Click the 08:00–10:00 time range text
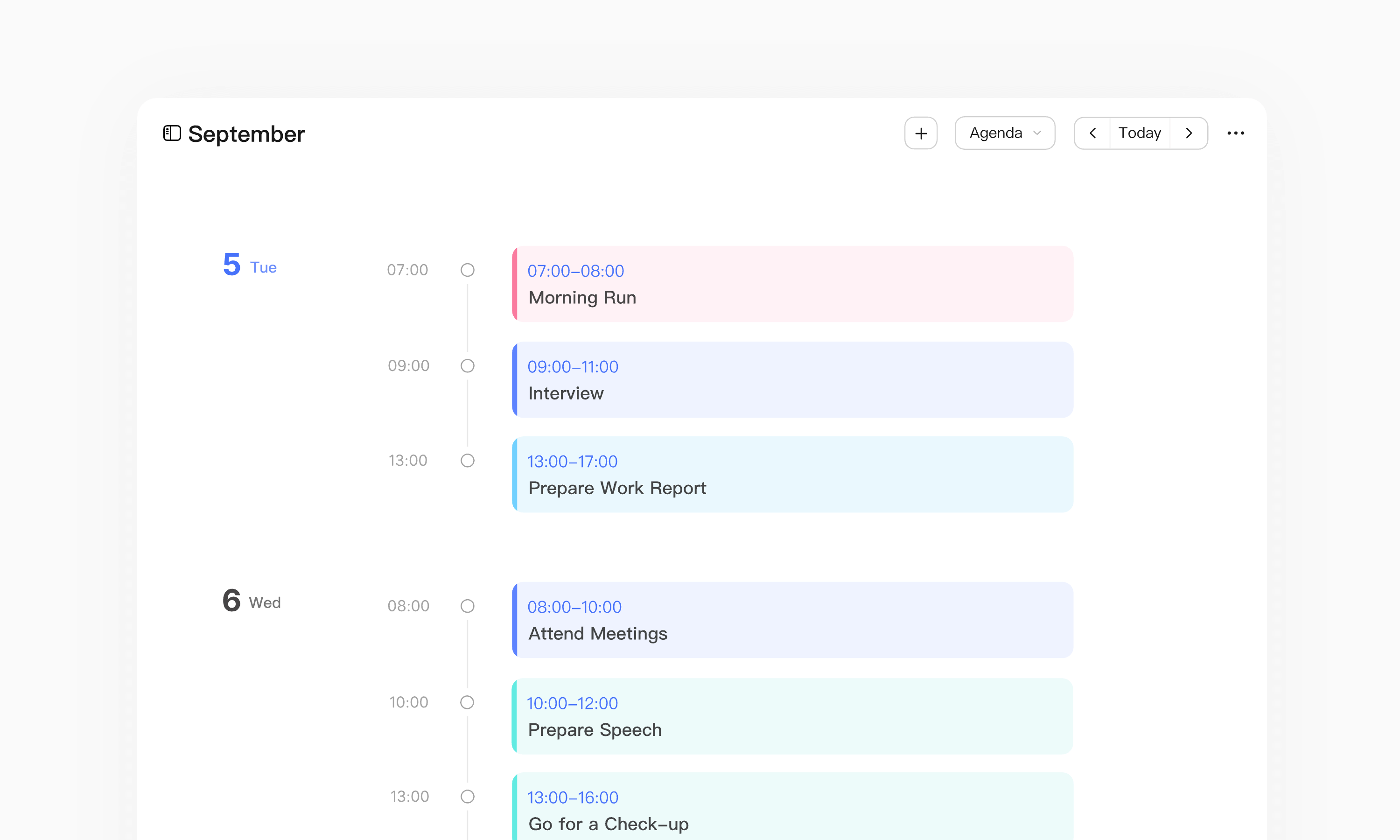The width and height of the screenshot is (1400, 840). coord(574,607)
